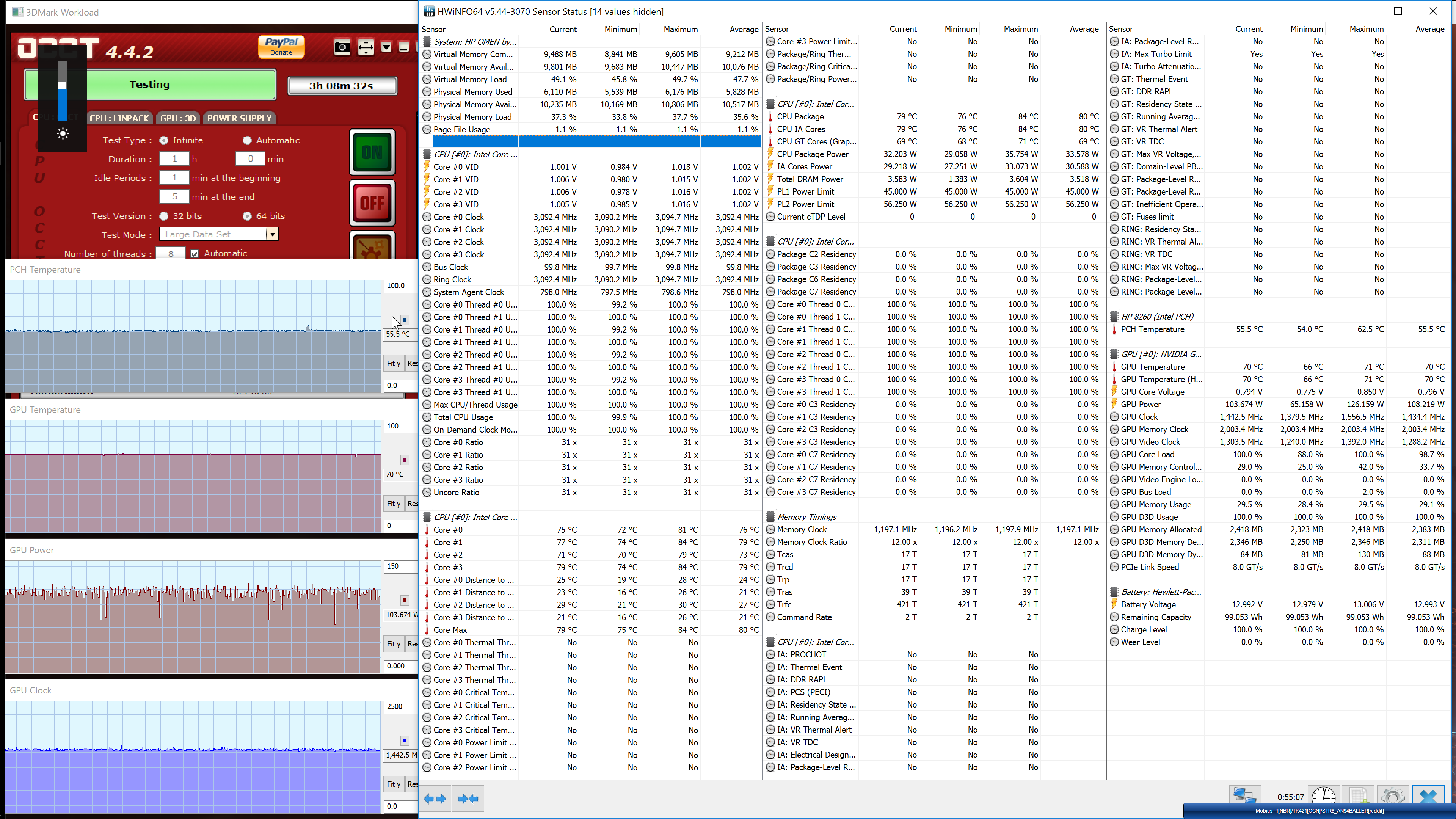This screenshot has height=819, width=1456.
Task: Take an OCCT screenshot with camera icon
Action: [342, 47]
